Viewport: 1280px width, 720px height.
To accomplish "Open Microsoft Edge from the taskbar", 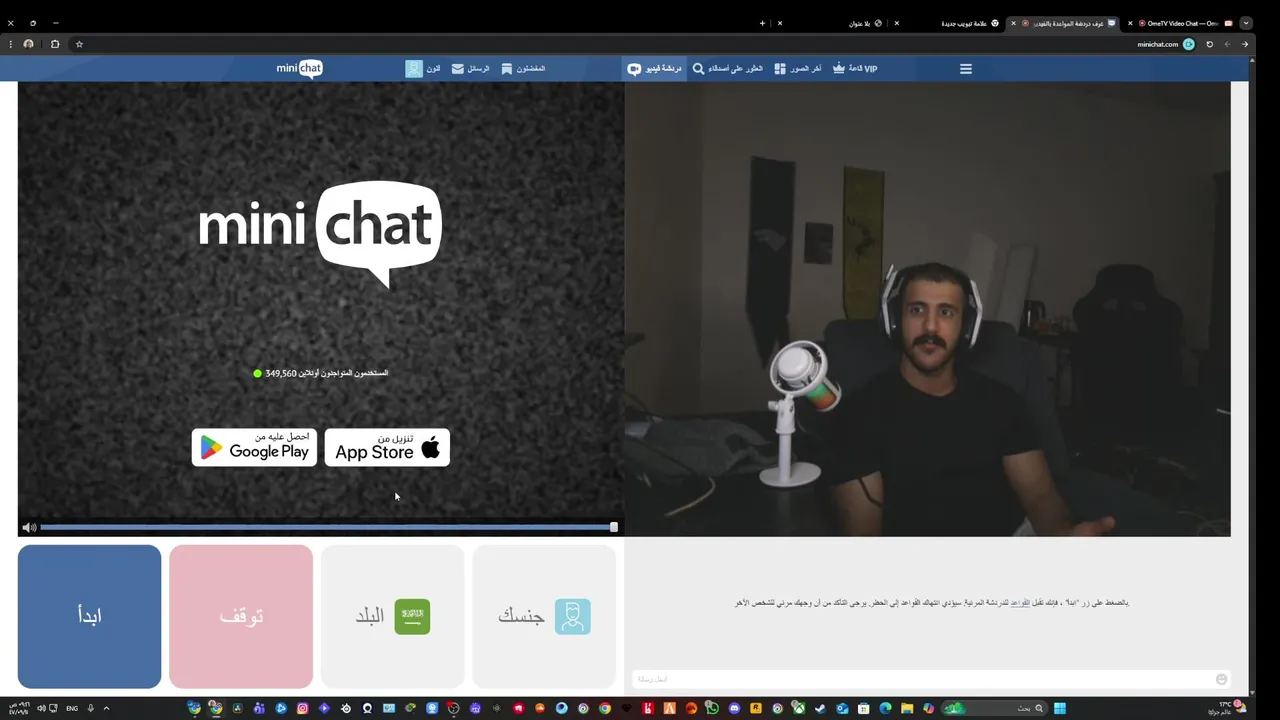I will click(885, 708).
